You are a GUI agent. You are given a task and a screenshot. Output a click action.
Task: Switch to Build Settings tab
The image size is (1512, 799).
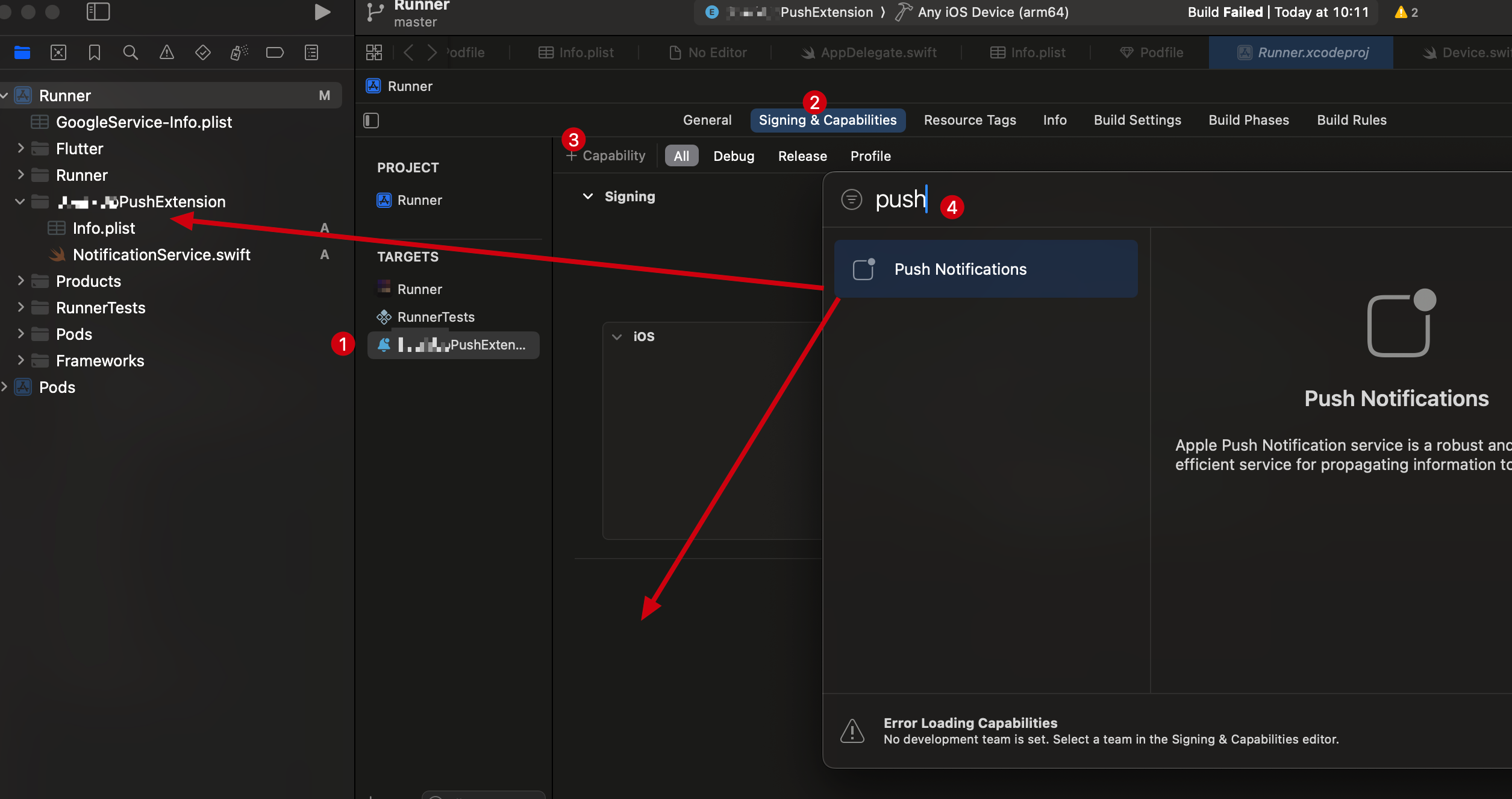(1137, 120)
